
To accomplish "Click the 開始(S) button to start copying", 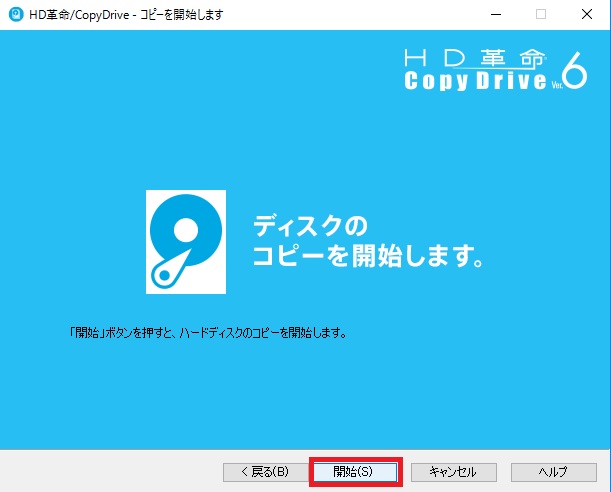I will pos(355,472).
